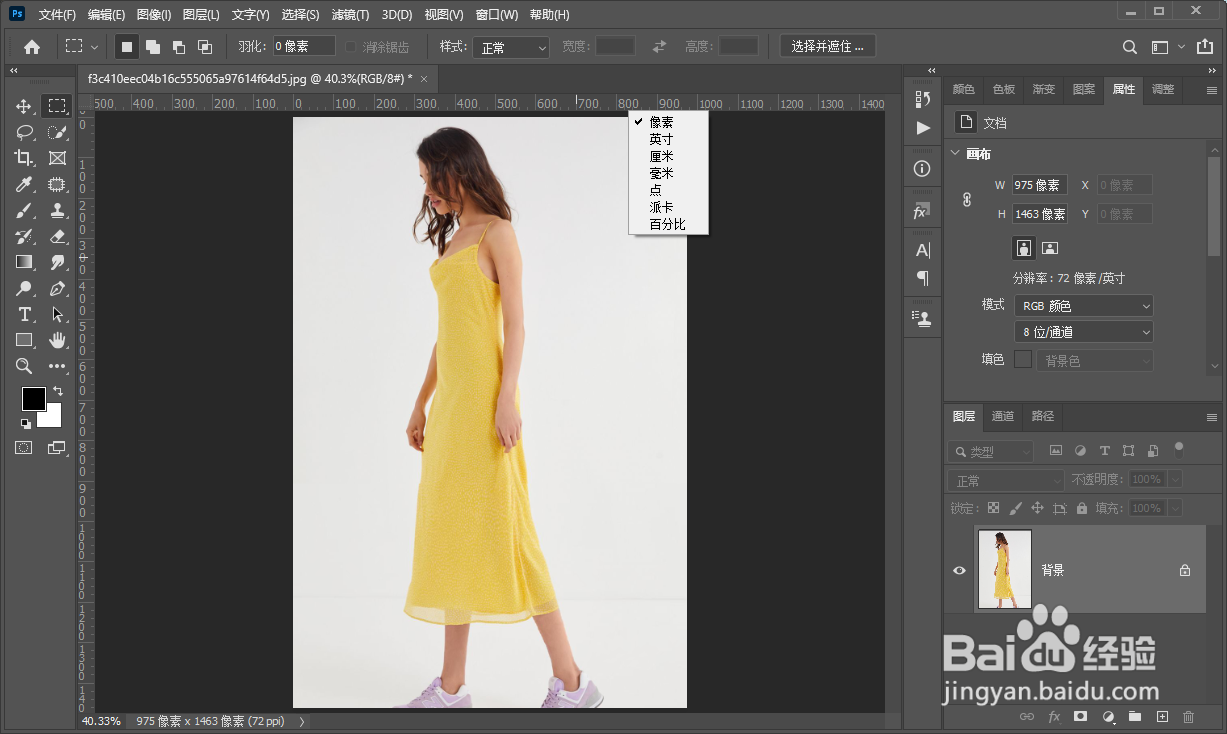Select the Spot Healing Brush tool

coord(57,184)
